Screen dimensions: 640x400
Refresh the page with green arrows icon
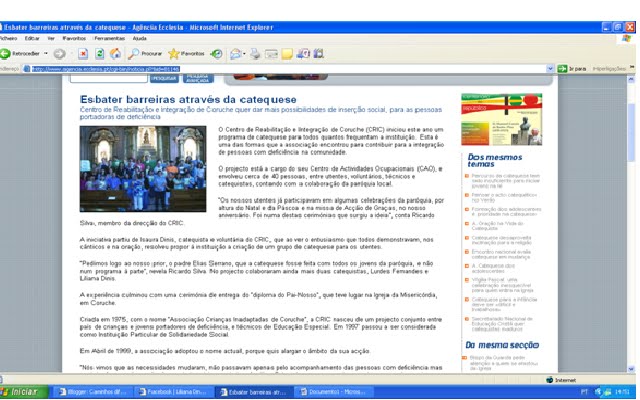click(x=99, y=53)
